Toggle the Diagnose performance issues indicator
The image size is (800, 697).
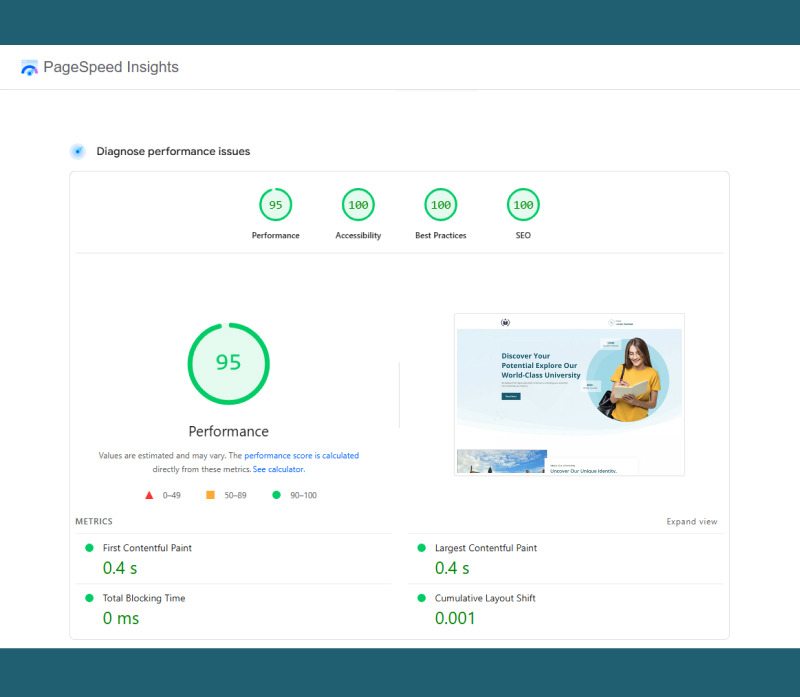tap(77, 151)
